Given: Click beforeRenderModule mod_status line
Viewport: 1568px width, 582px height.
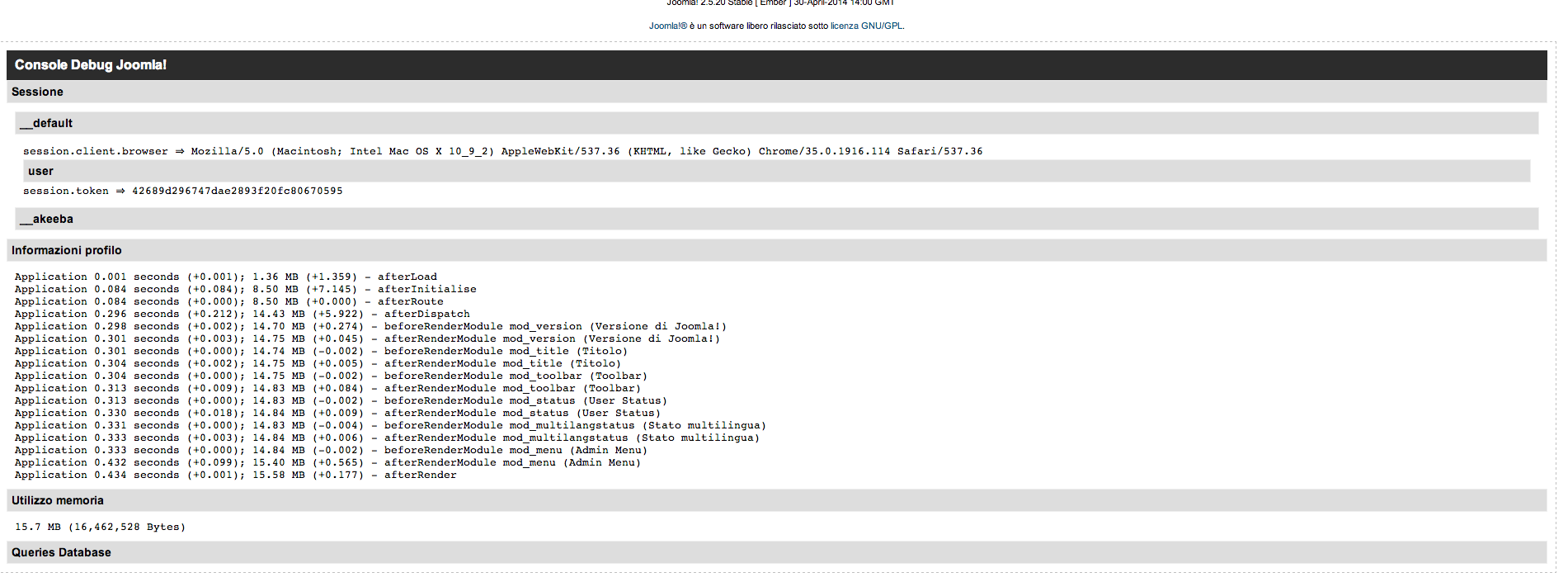Looking at the screenshot, I should click(341, 400).
